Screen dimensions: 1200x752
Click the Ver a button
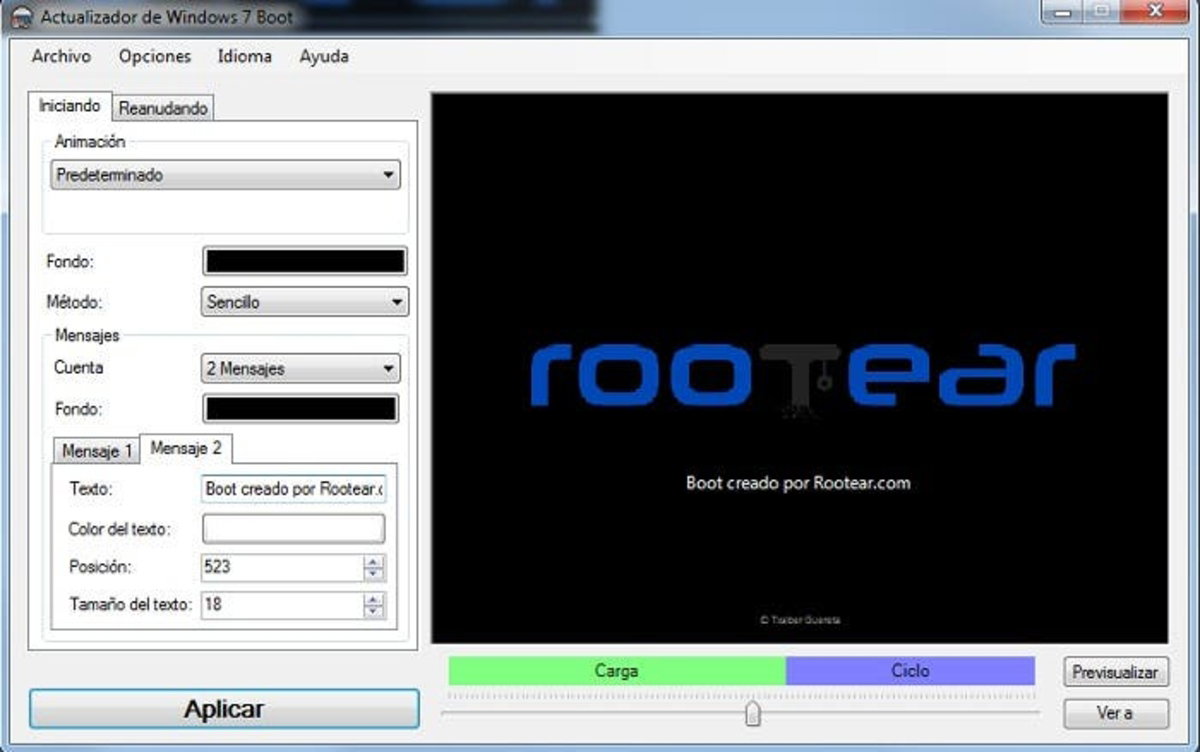[1115, 713]
